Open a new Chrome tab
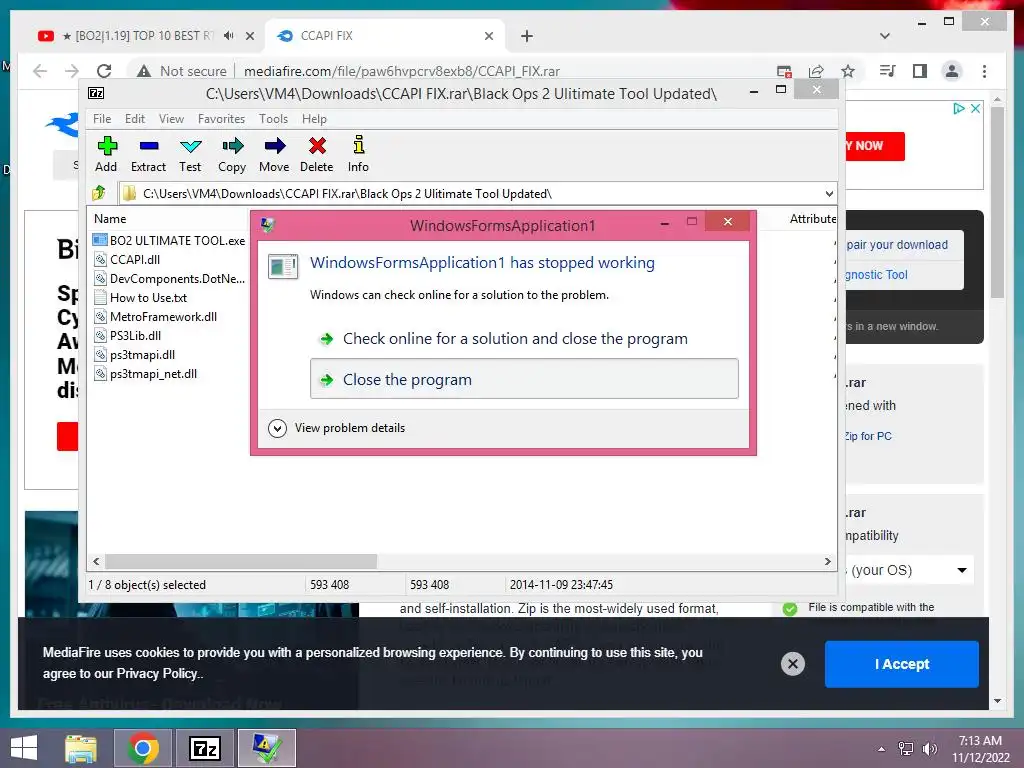The width and height of the screenshot is (1024, 768). coord(527,36)
